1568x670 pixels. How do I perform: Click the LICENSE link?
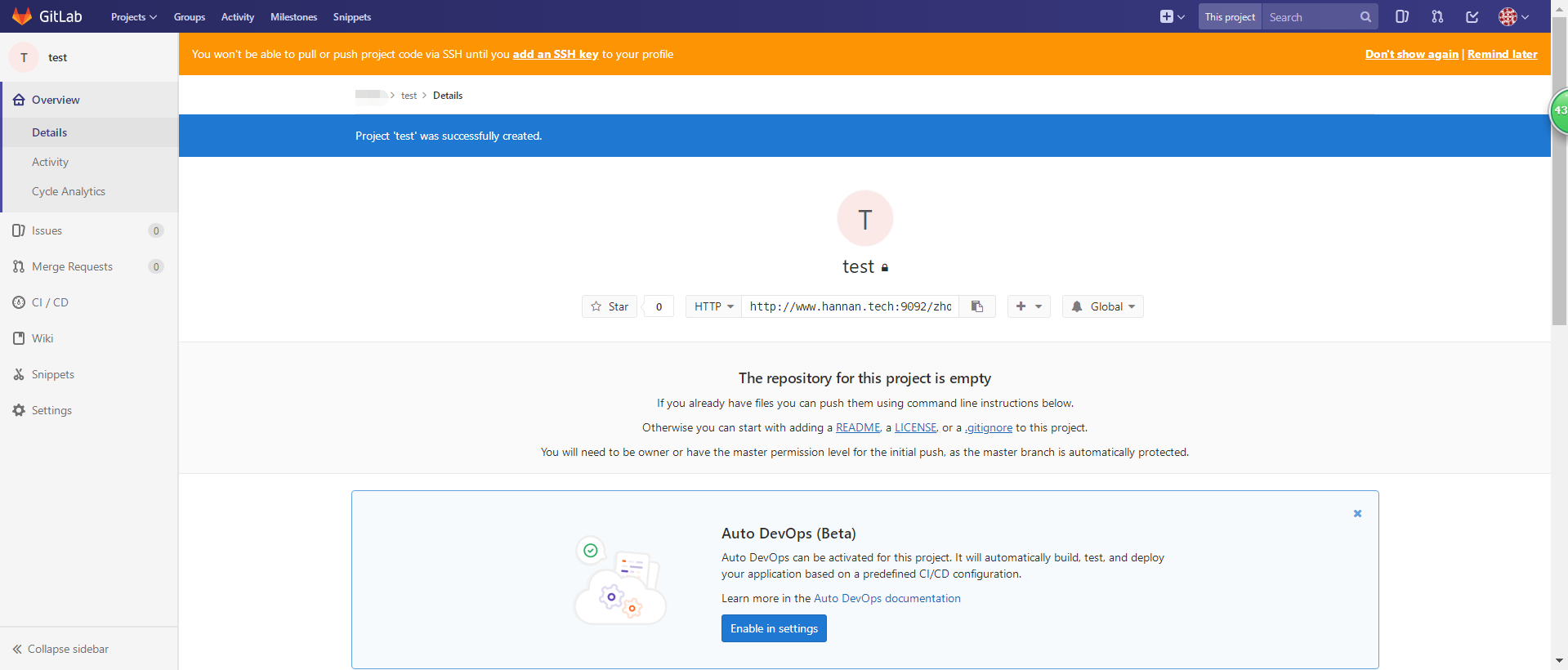coord(915,427)
